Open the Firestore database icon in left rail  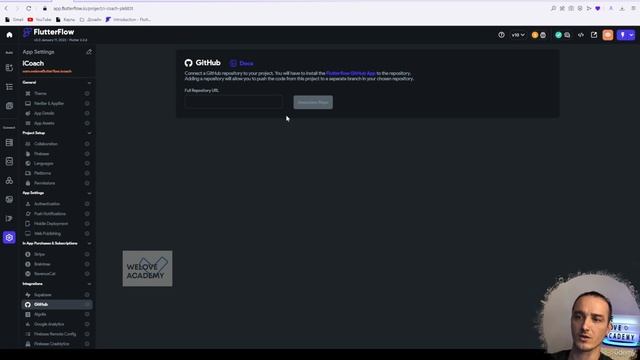tap(9, 142)
